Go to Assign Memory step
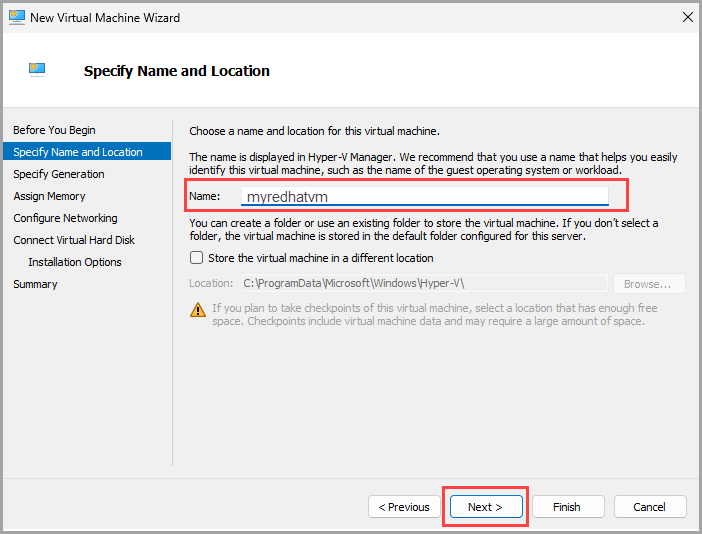 click(x=49, y=196)
